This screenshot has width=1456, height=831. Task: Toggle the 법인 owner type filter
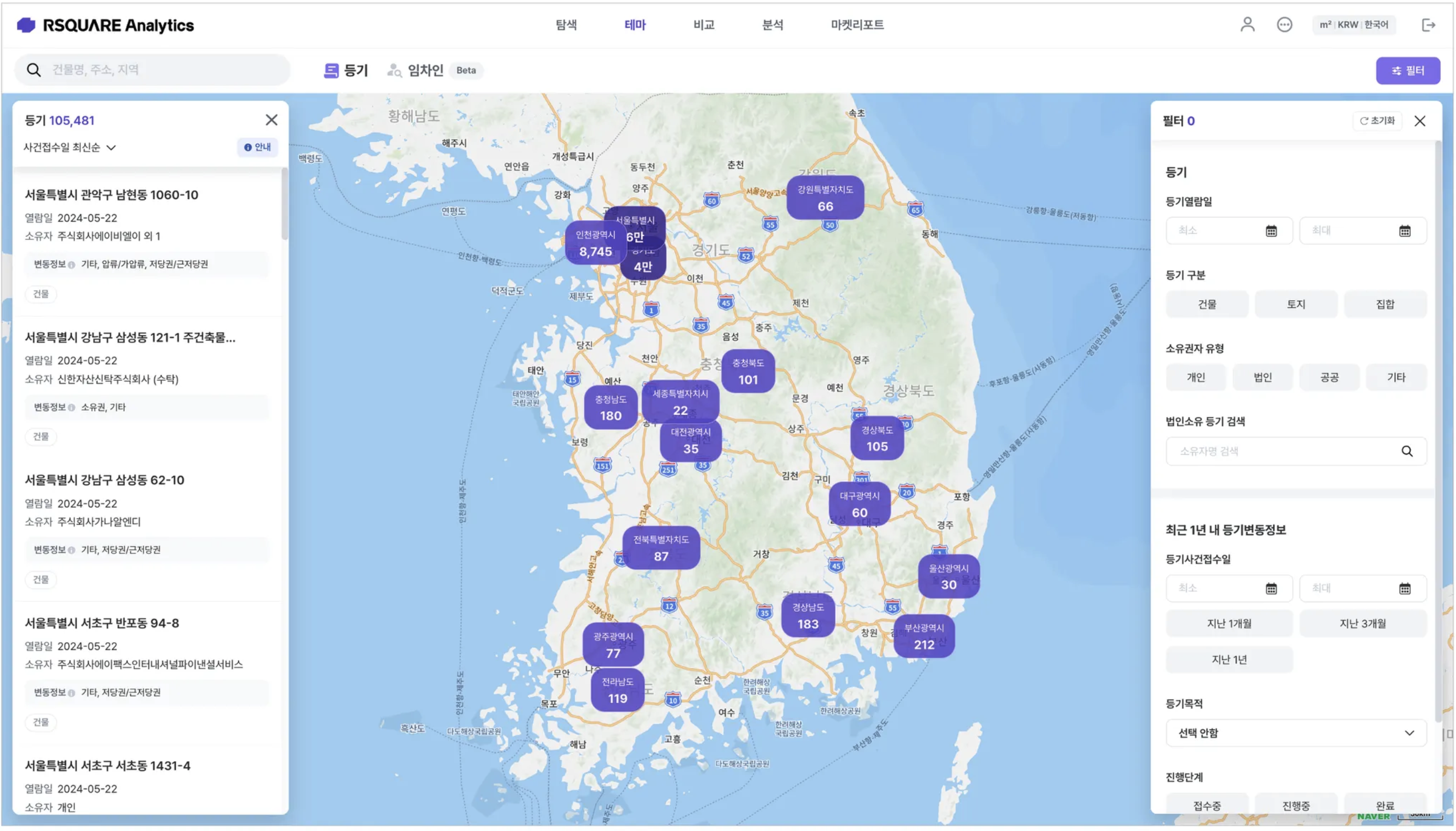tap(1262, 377)
